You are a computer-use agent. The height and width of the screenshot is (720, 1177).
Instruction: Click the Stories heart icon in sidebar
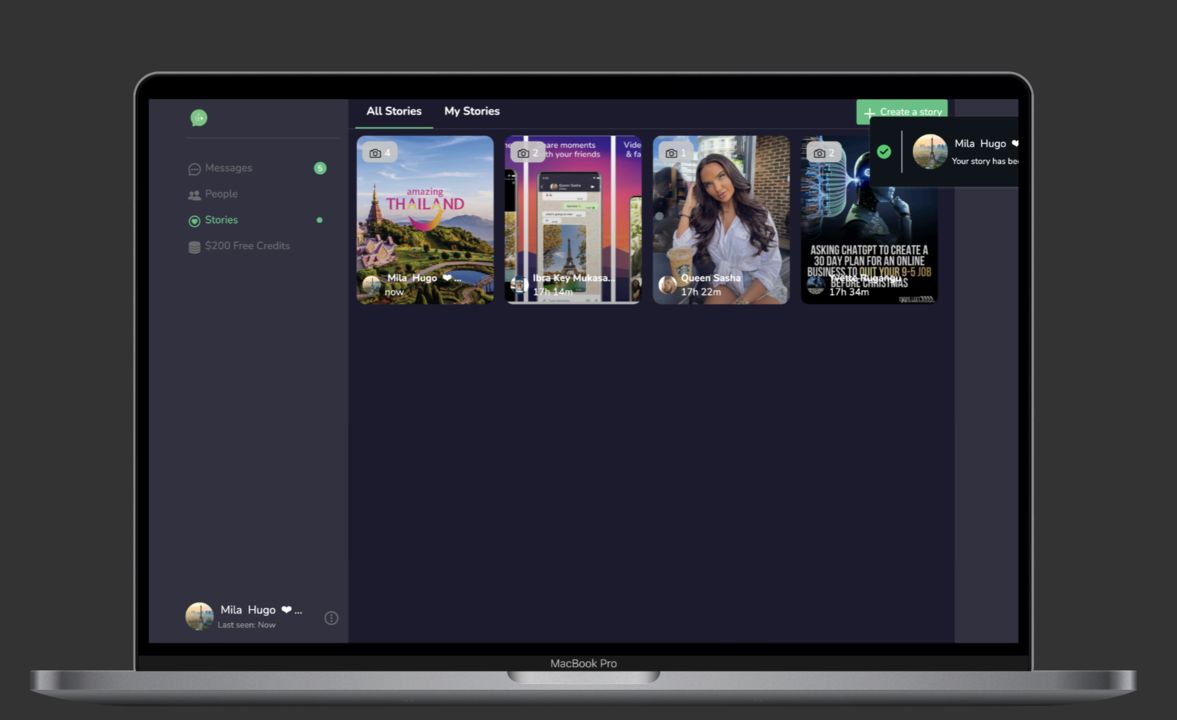[x=194, y=221]
